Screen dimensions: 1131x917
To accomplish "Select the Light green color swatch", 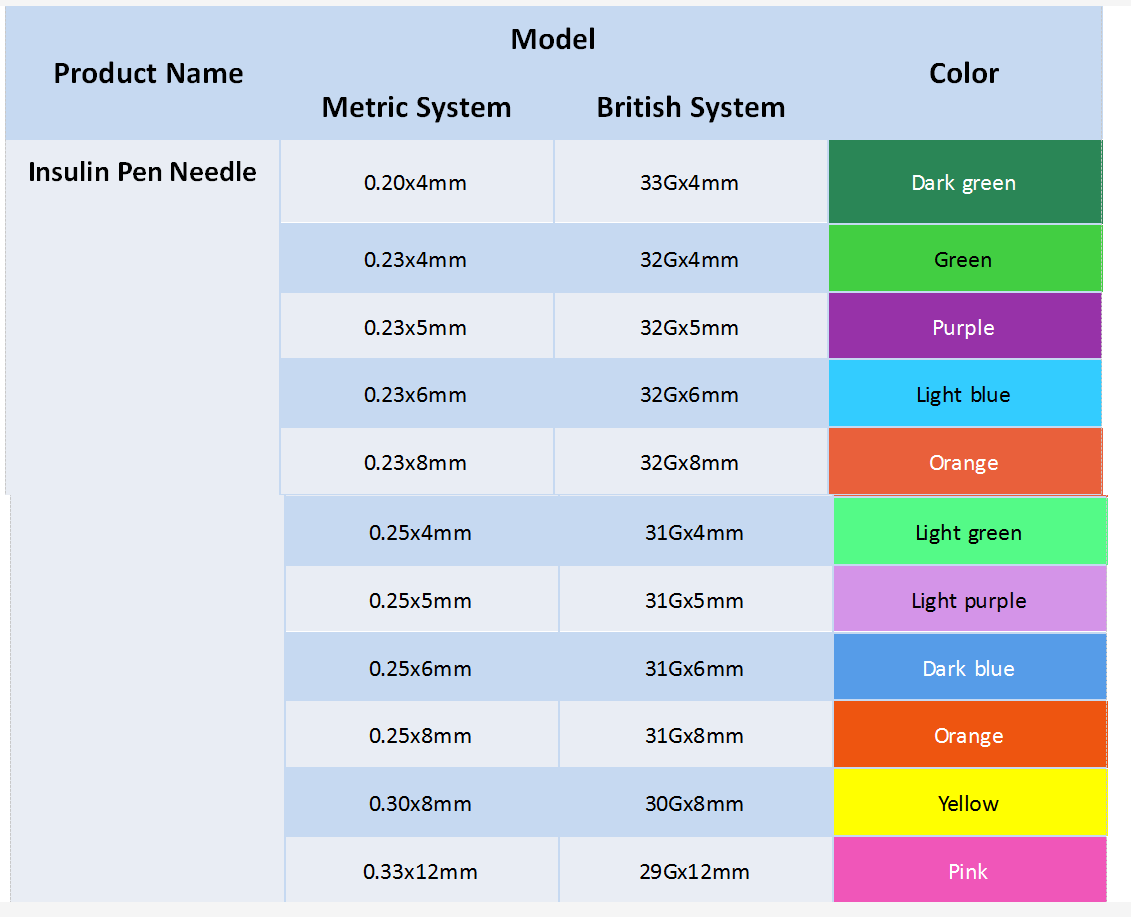I will pyautogui.click(x=969, y=533).
